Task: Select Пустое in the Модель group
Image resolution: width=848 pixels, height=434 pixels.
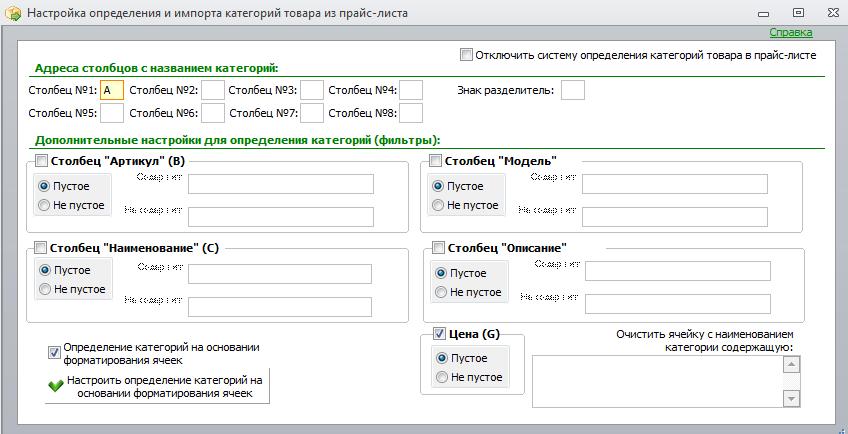Action: tap(438, 186)
